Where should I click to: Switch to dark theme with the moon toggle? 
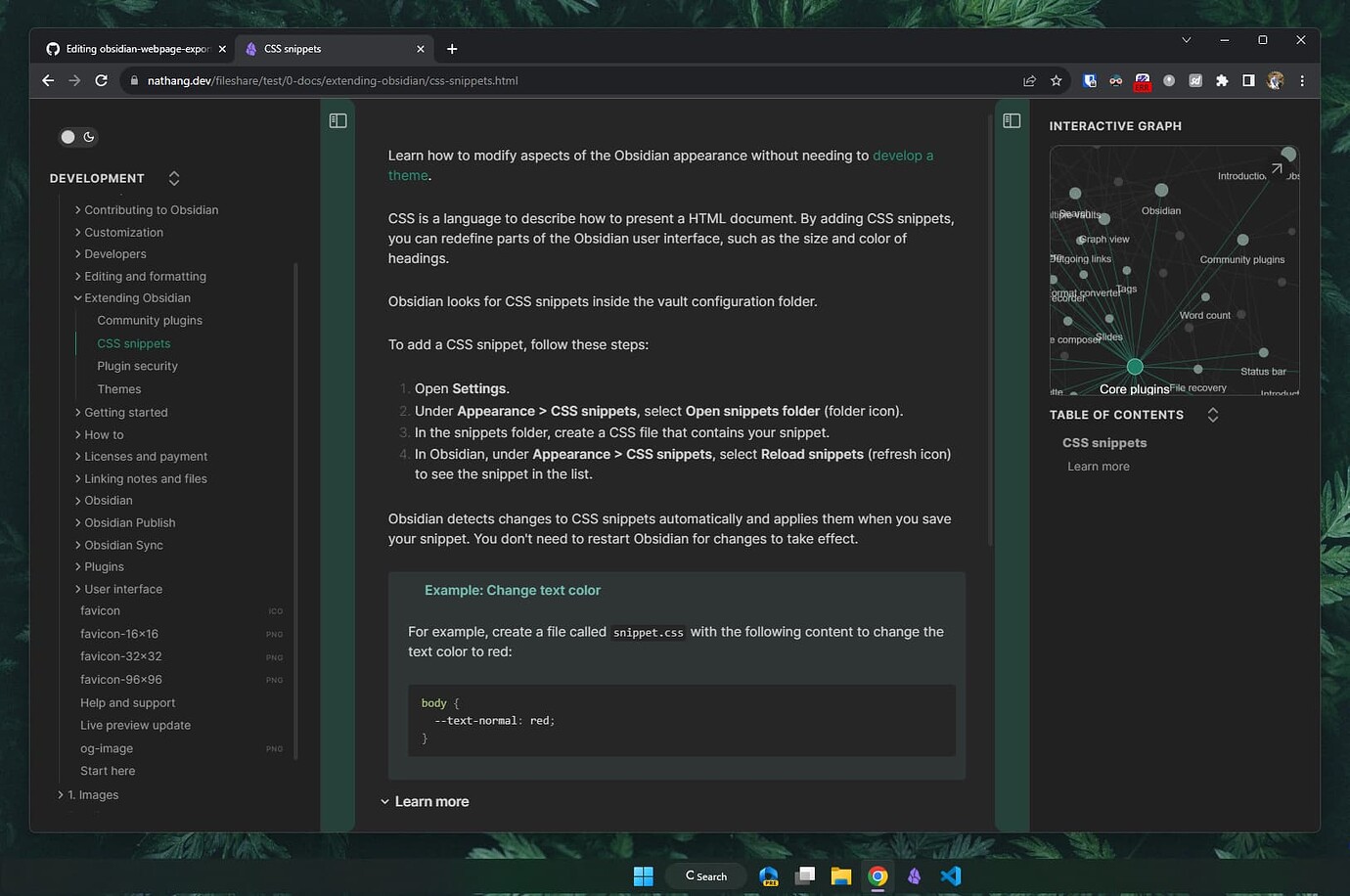coord(90,137)
